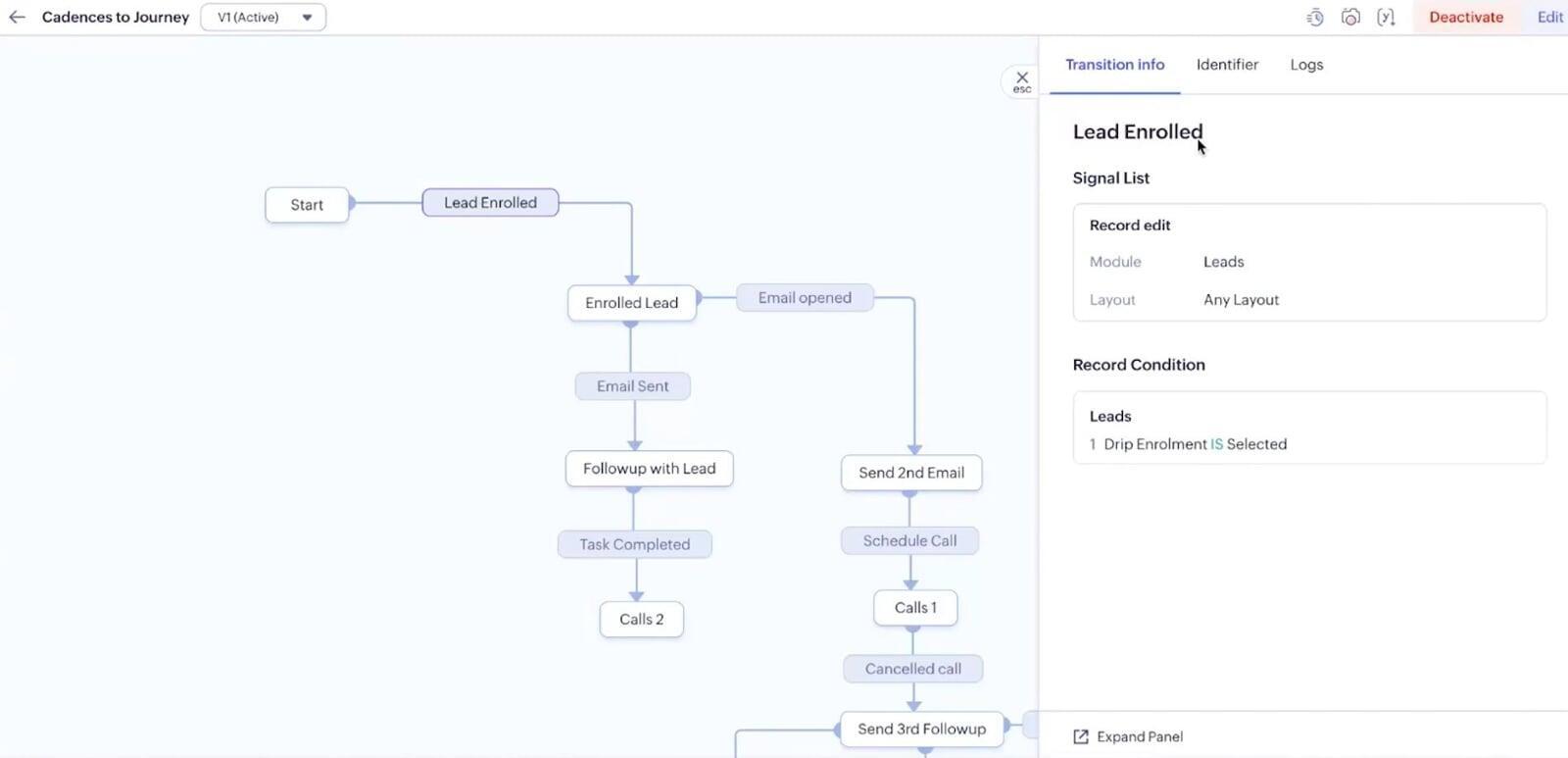The height and width of the screenshot is (758, 1568).
Task: Click the Calls 1 node
Action: 915,608
